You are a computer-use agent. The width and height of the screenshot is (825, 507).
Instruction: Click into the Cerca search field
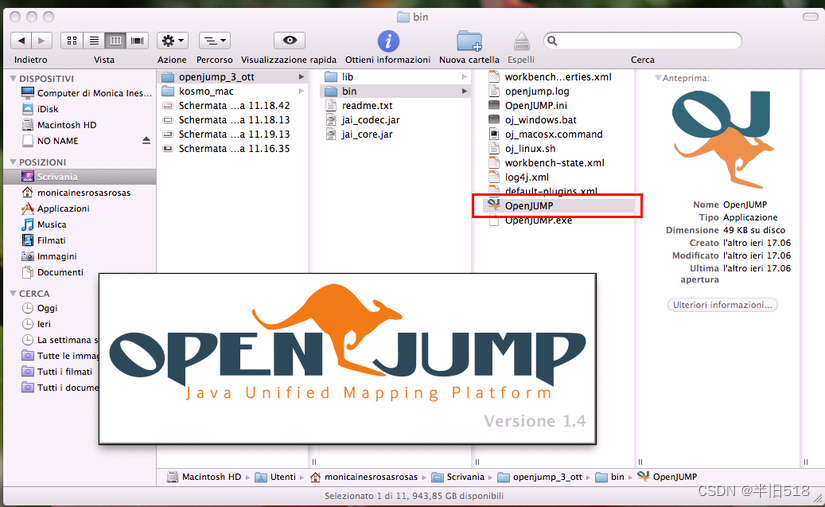pos(642,40)
